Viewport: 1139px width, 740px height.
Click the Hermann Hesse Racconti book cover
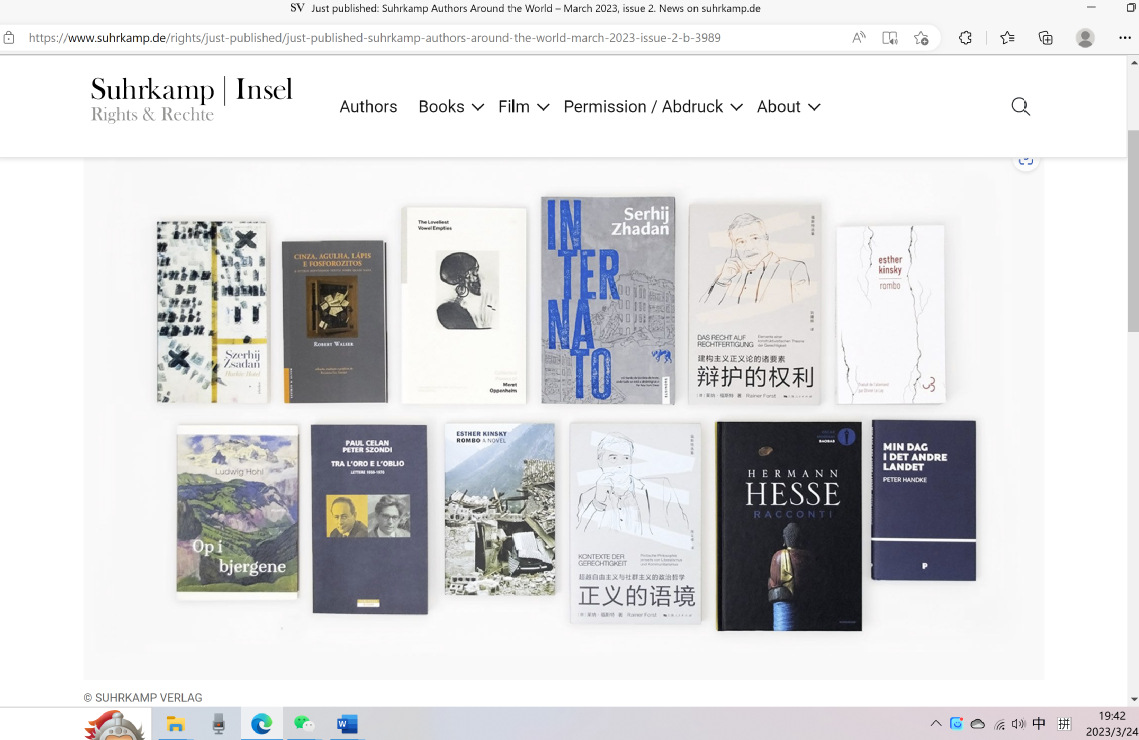788,526
